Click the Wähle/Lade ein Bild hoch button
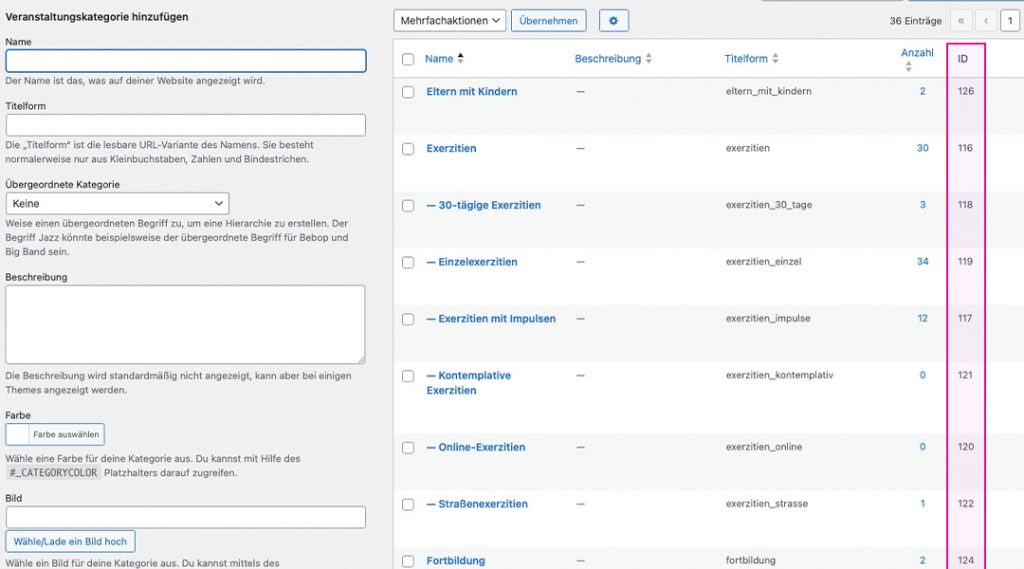The height and width of the screenshot is (569, 1024). (70, 541)
